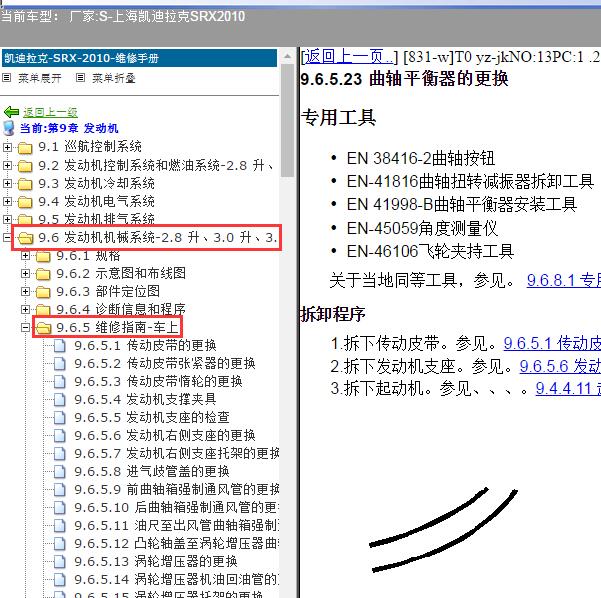
Task: Click the green back arrow icon
Action: pyautogui.click(x=11, y=112)
